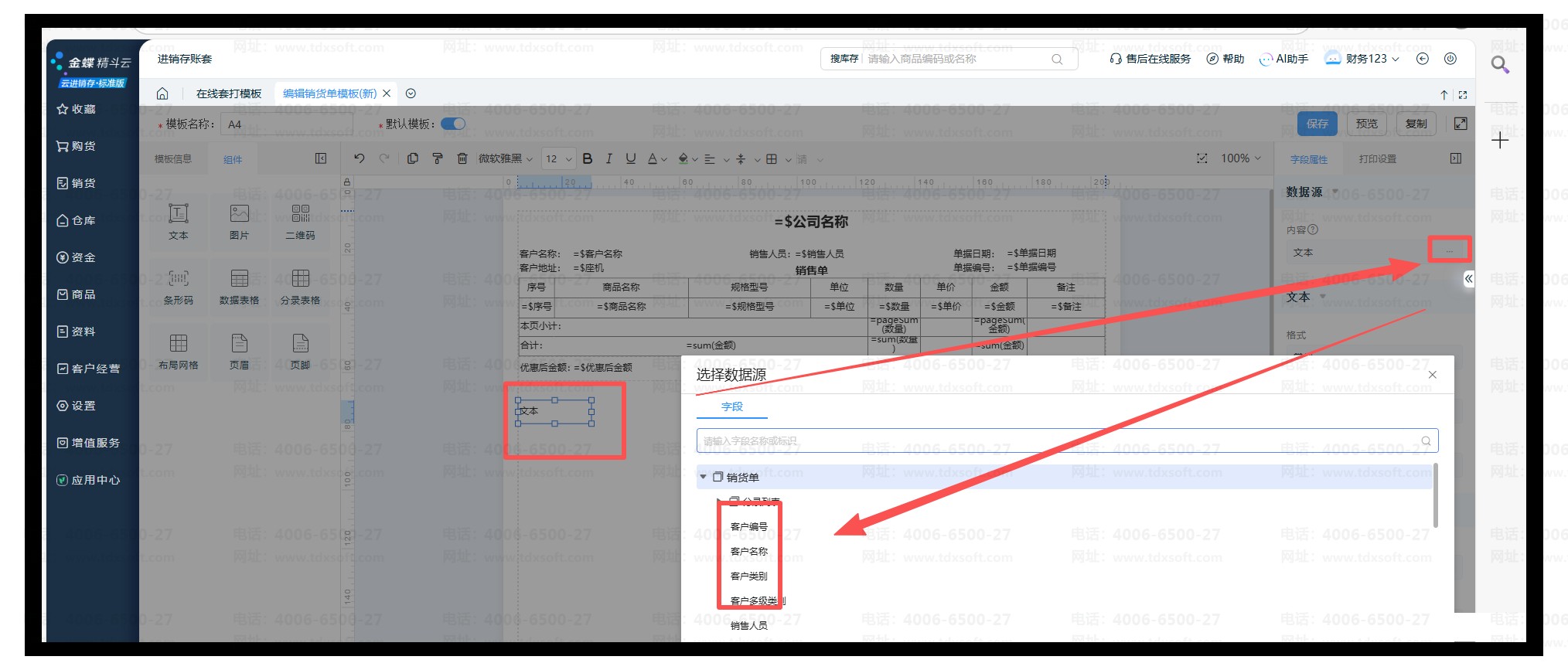The height and width of the screenshot is (670, 1568).
Task: Open the fill color bucket picker
Action: (x=687, y=158)
